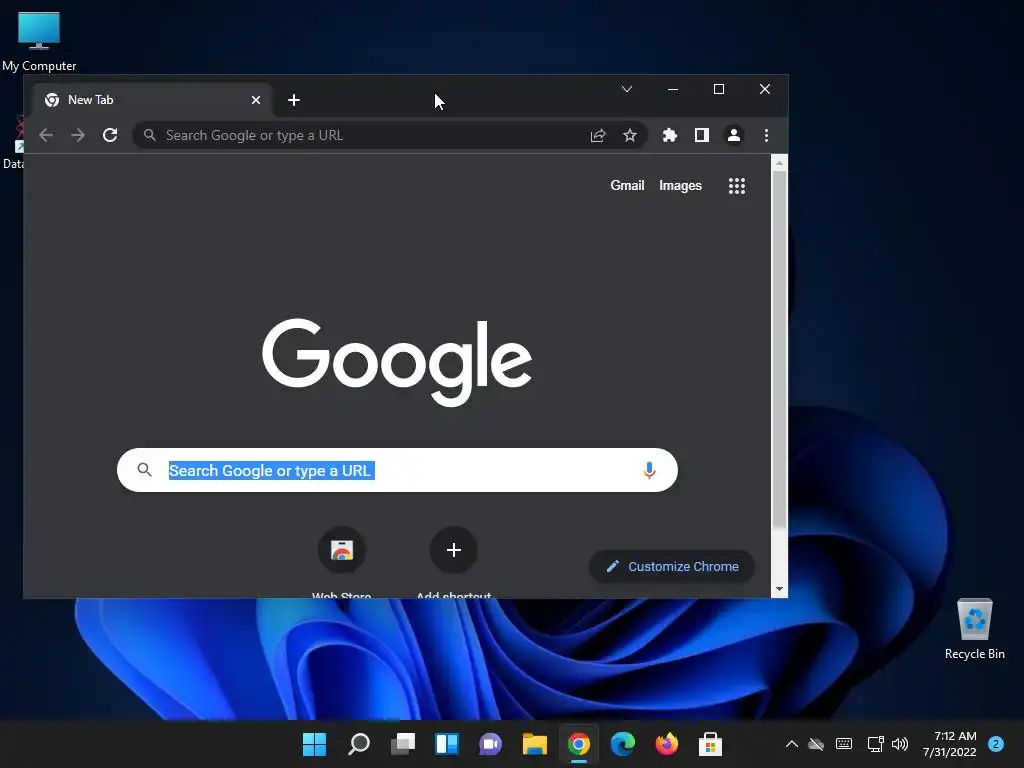
Task: Click the Chrome forward arrow
Action: 78,135
